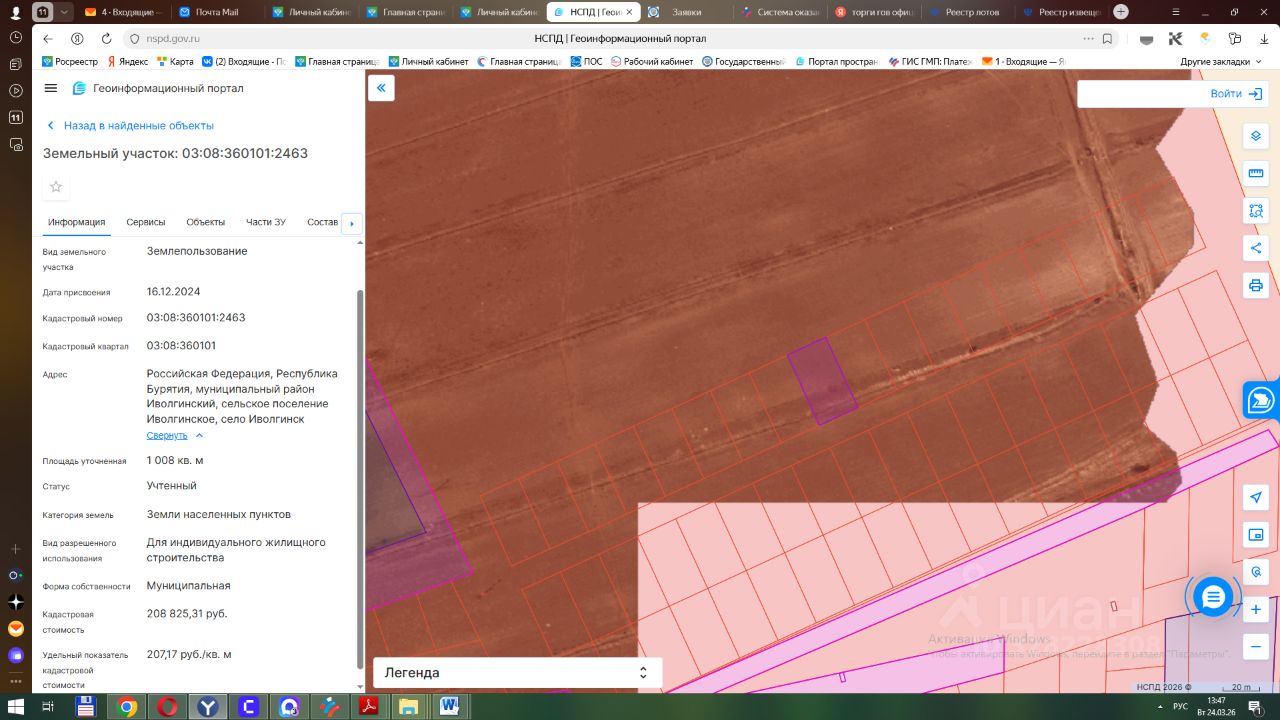Print the current map view
Screen dimensions: 1280x720
1256,286
